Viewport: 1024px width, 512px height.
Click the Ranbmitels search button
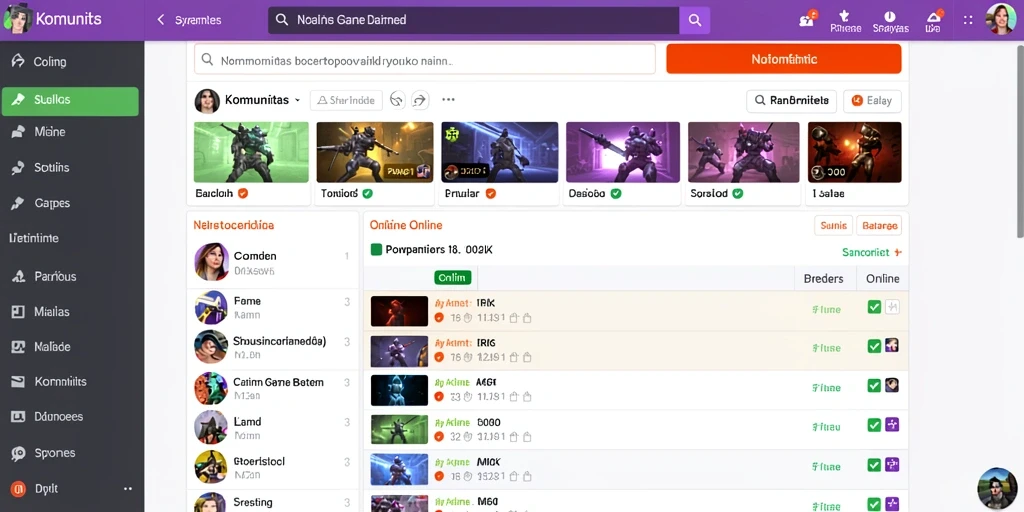(792, 101)
